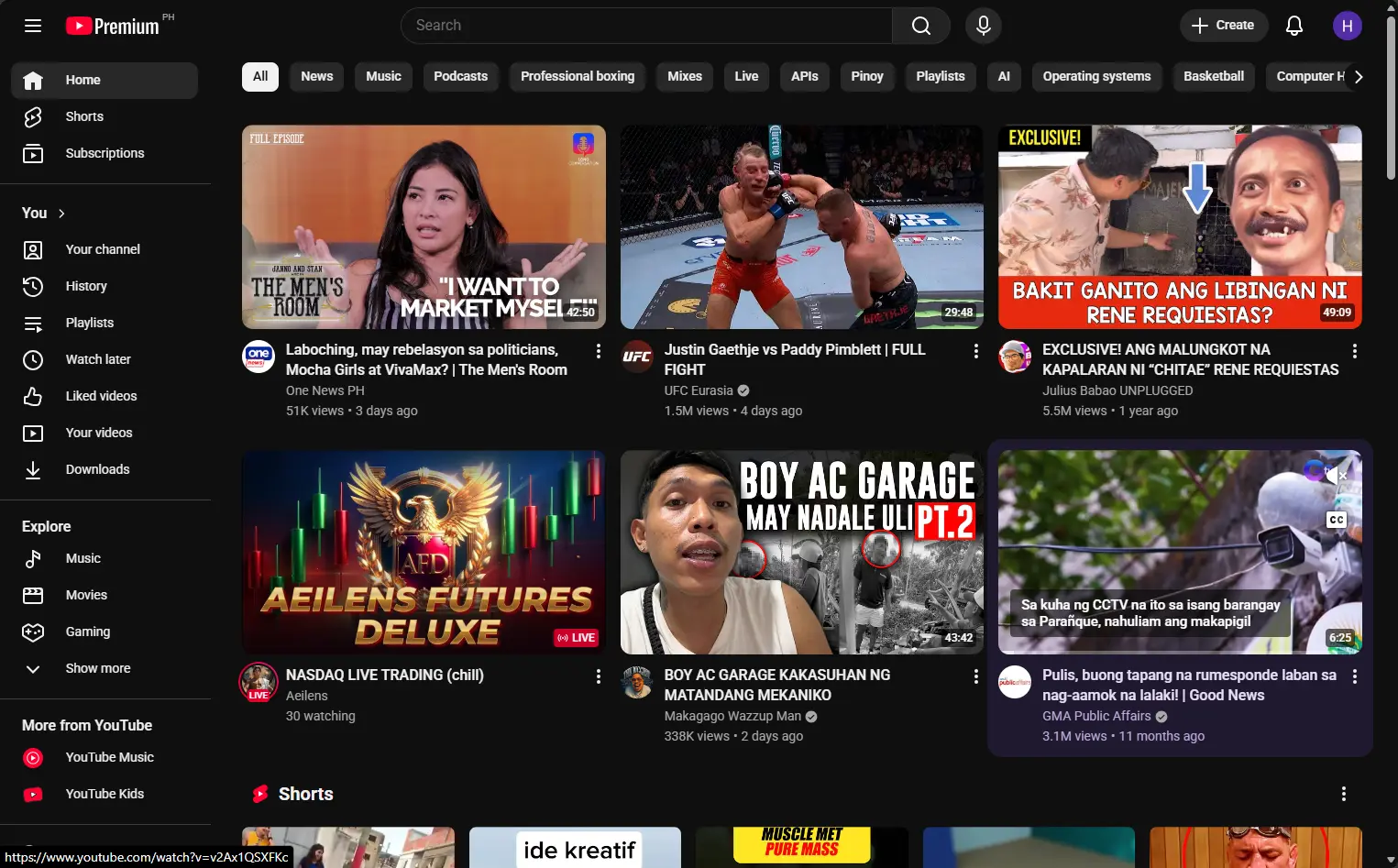Select the Basketball filter chip
The height and width of the screenshot is (868, 1398).
point(1214,77)
